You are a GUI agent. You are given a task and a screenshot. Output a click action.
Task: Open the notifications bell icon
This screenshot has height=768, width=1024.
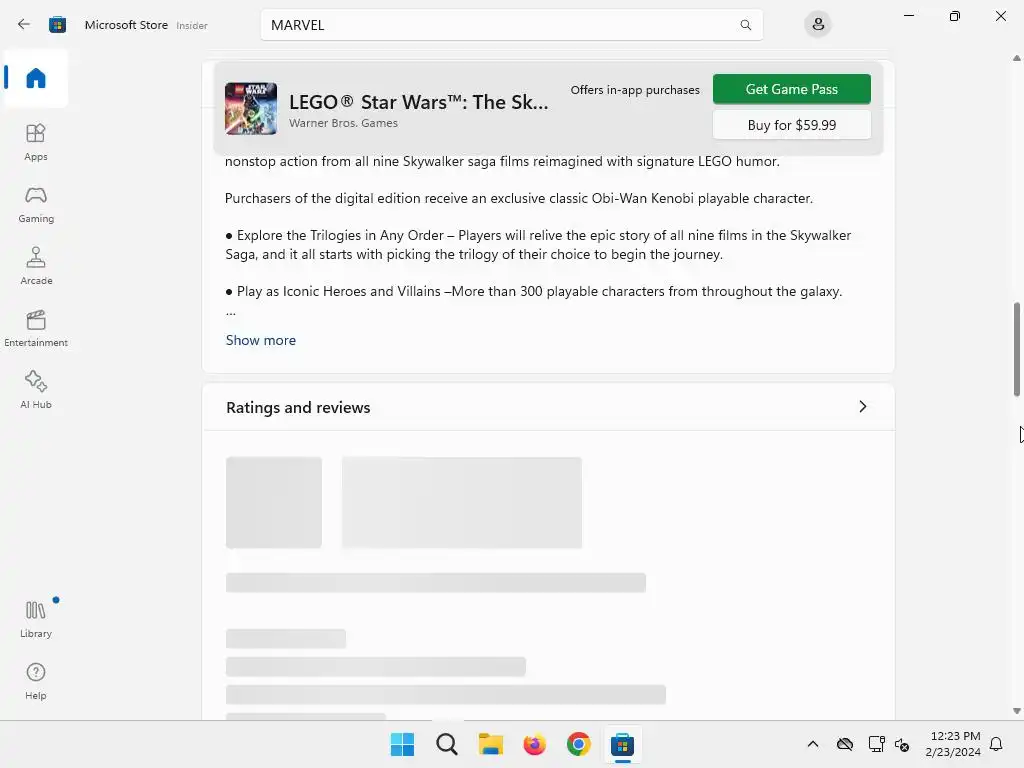pyautogui.click(x=996, y=744)
